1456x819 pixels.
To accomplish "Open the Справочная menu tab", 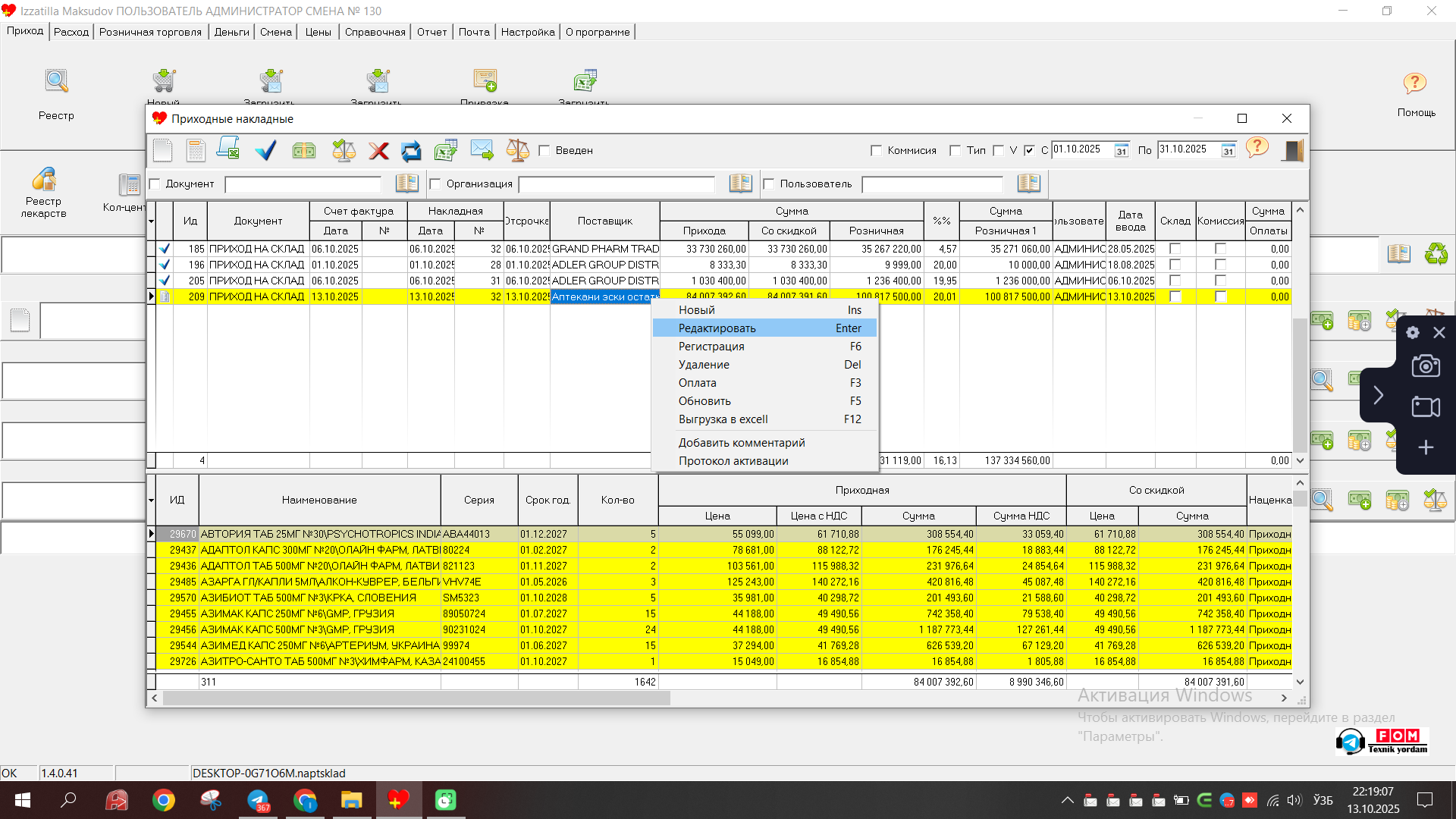I will point(375,32).
